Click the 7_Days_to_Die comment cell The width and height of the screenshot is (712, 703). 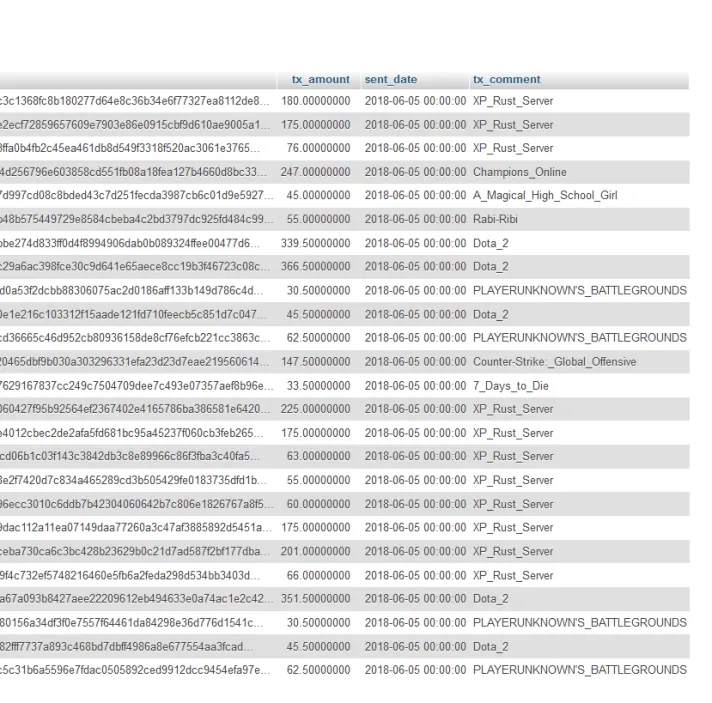point(510,386)
